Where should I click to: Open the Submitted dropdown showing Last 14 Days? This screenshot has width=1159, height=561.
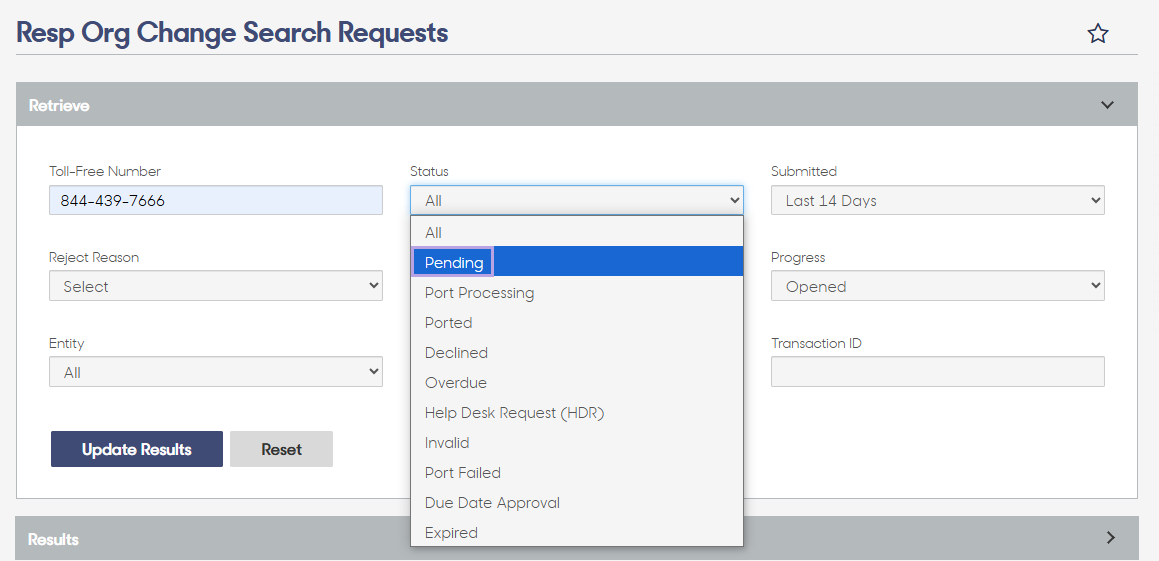(x=937, y=200)
